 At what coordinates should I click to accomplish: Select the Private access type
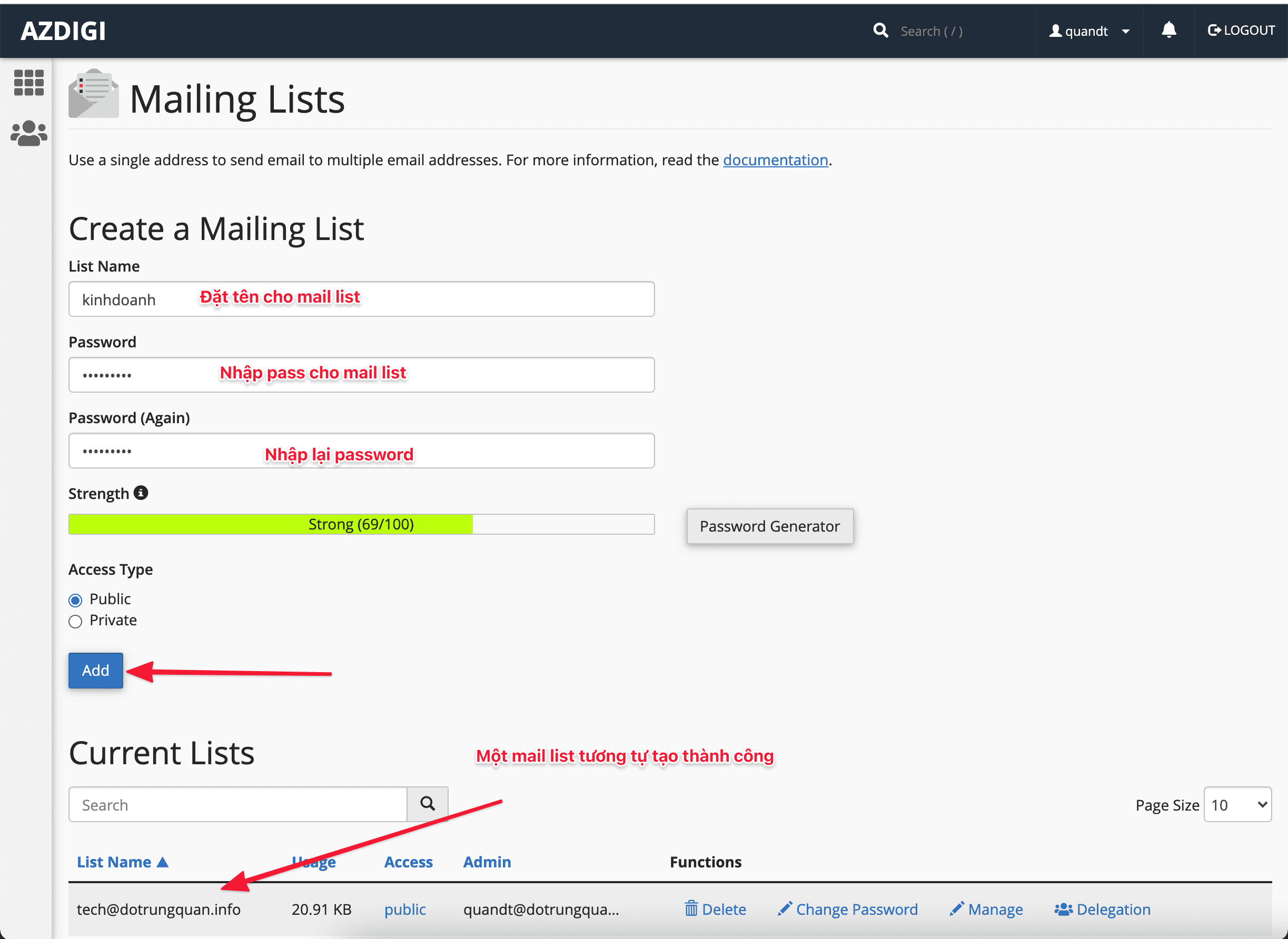75,621
